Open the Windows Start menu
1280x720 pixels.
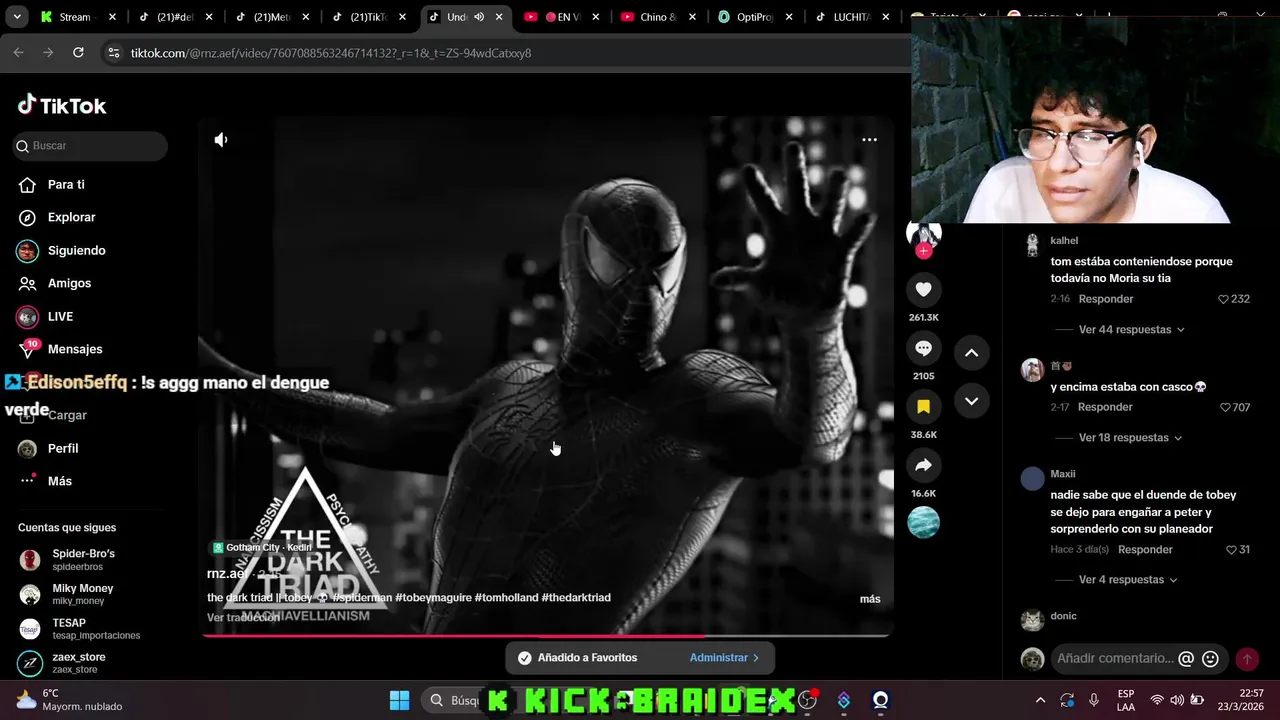399,700
